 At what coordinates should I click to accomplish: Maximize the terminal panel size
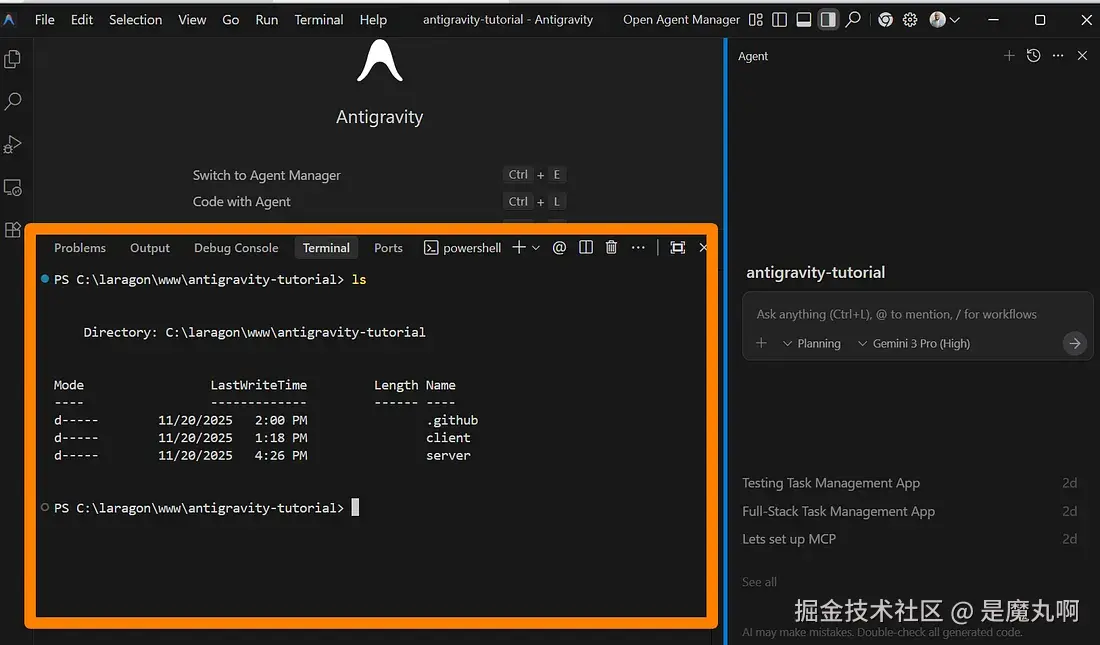pyautogui.click(x=678, y=247)
